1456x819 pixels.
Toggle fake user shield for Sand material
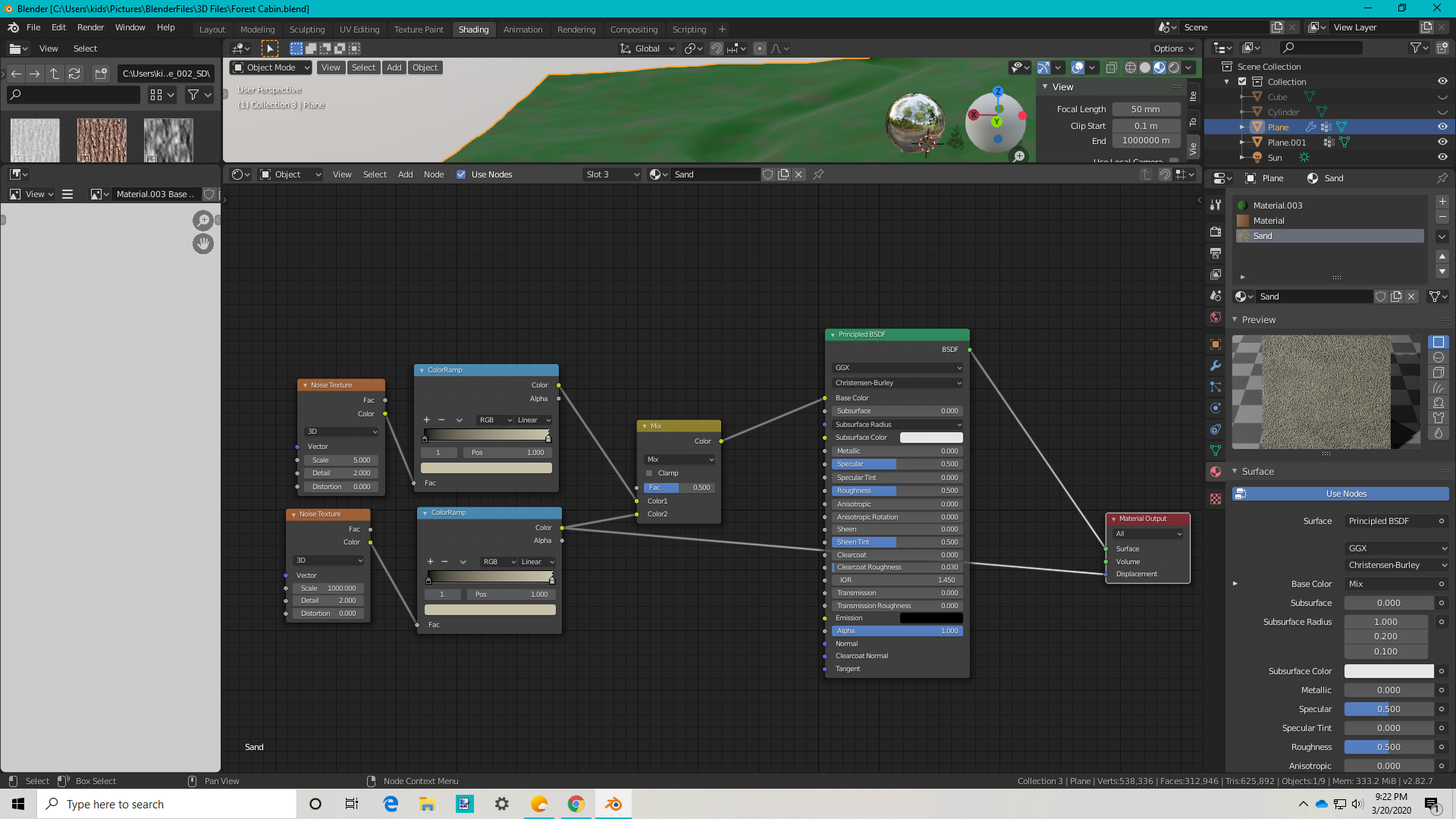(x=1380, y=297)
